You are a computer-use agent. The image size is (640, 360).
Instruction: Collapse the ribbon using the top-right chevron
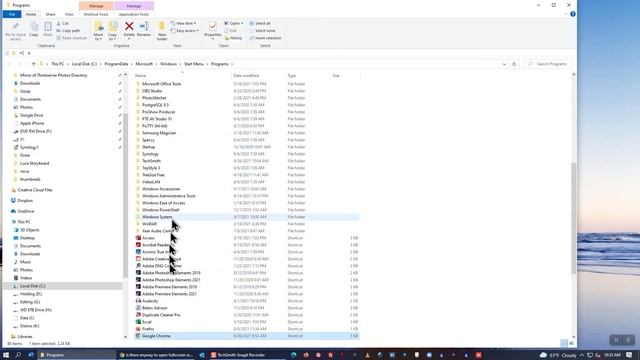click(566, 14)
